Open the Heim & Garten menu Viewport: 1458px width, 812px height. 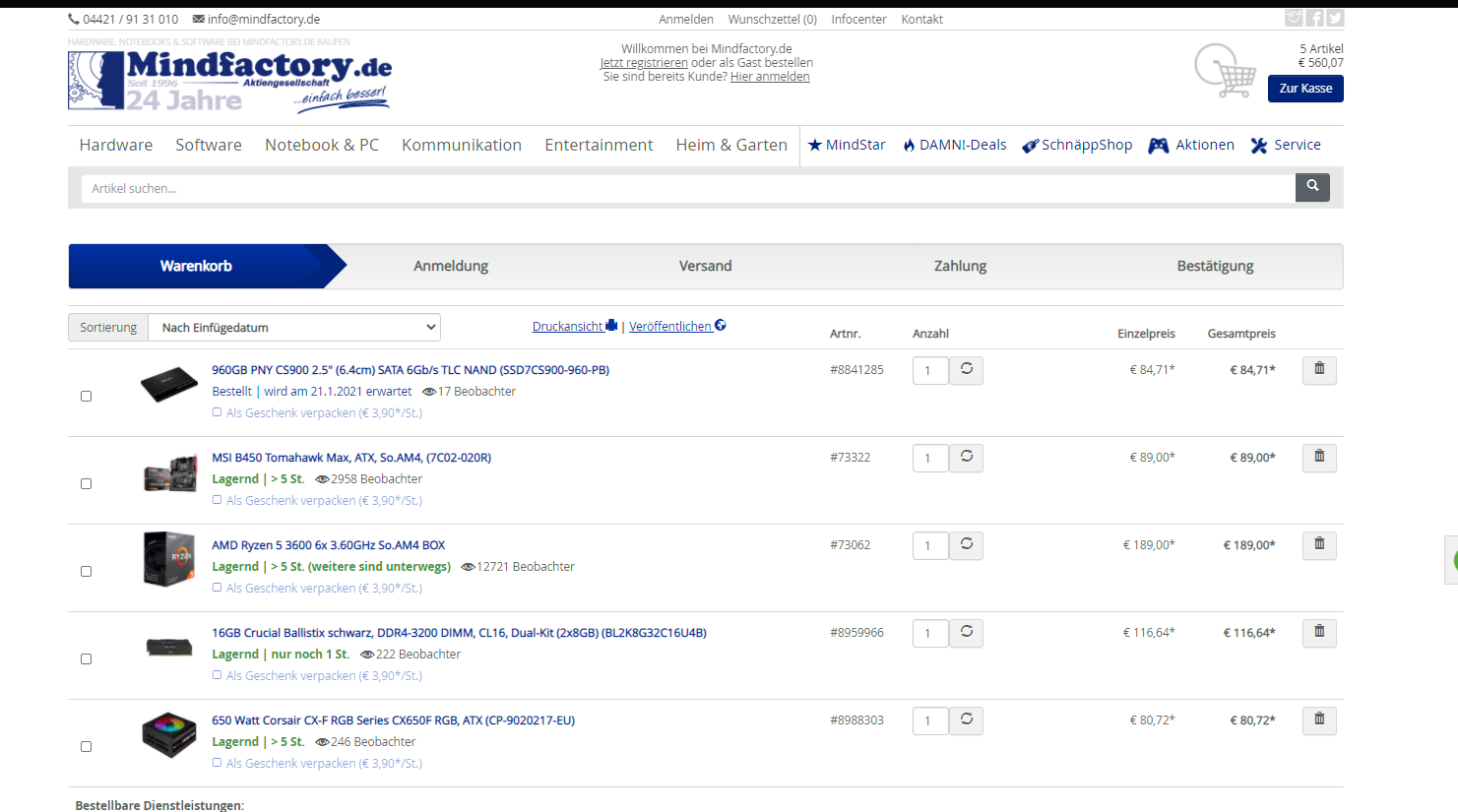731,145
